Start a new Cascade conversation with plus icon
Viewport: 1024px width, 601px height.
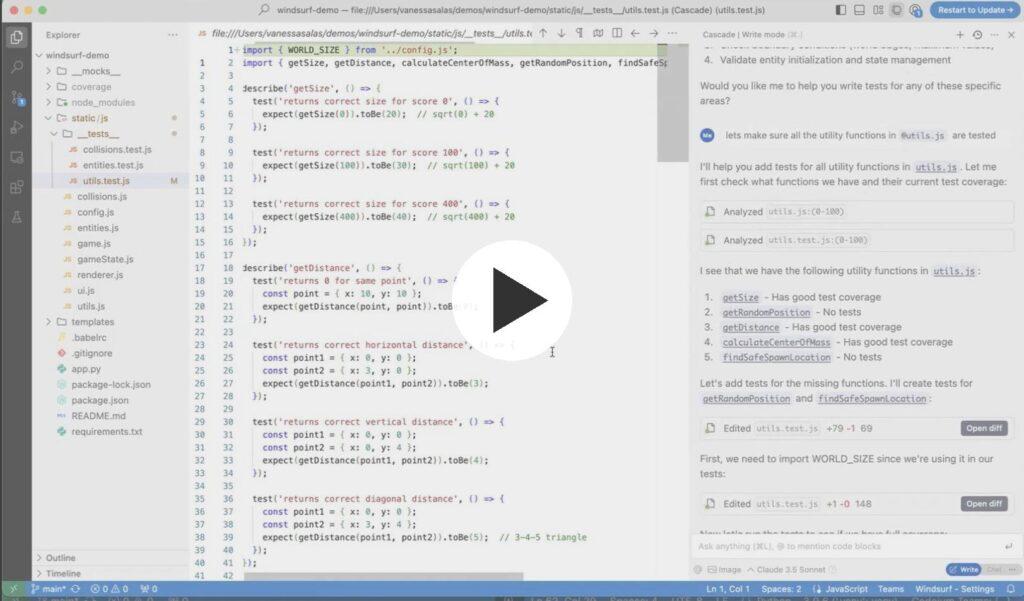pos(959,33)
